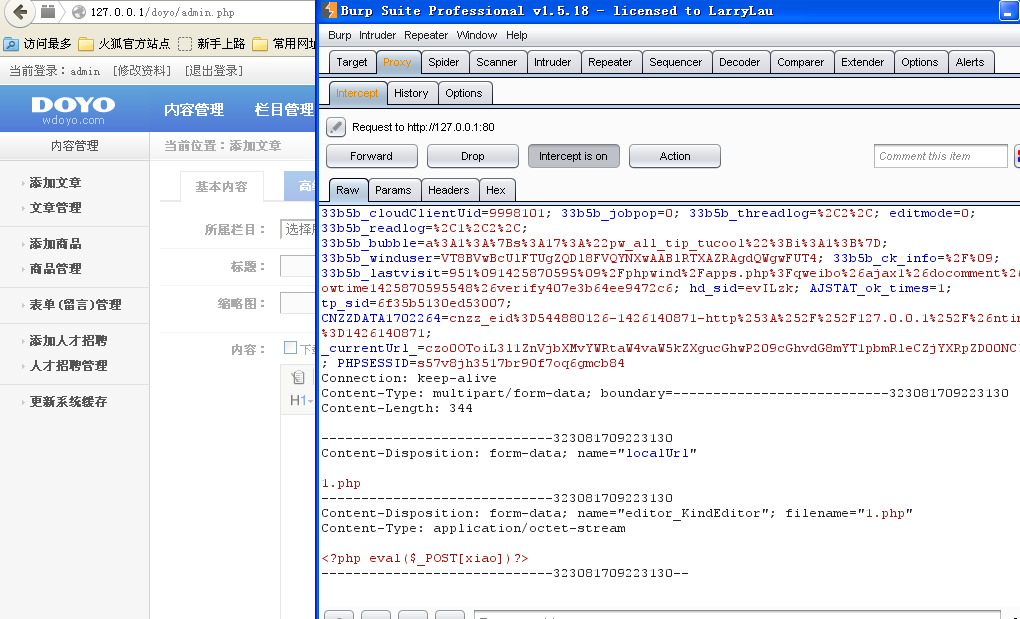This screenshot has height=619, width=1020.
Task: Open 人才招聘管理 in the sidebar
Action: 68,365
